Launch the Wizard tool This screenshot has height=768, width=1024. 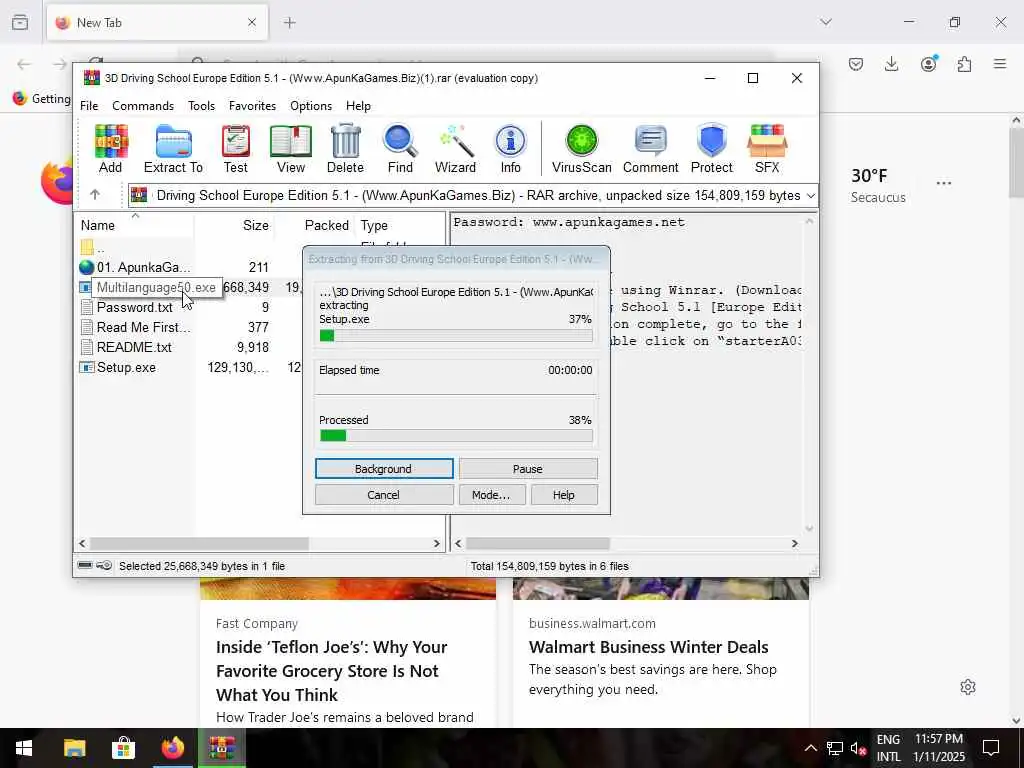pyautogui.click(x=455, y=149)
